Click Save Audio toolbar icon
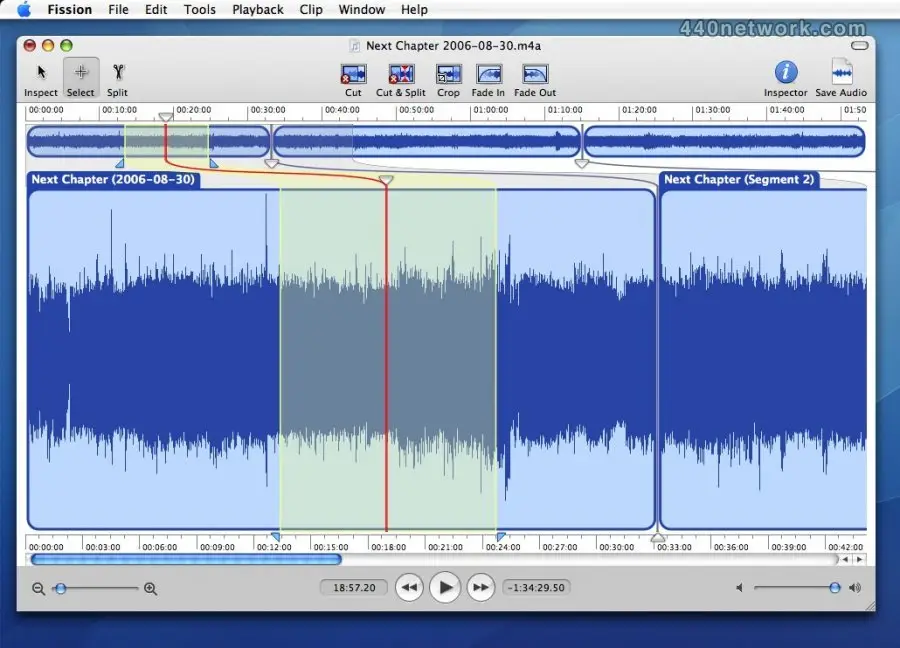This screenshot has width=900, height=648. 841,72
